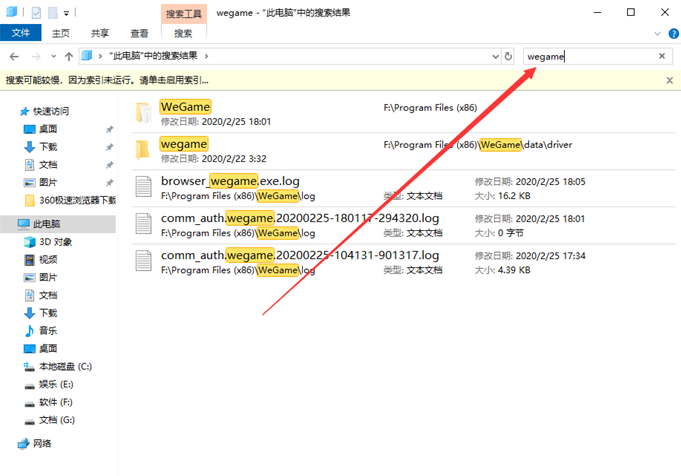
Task: Open 软件 (F:) drive
Action: coord(55,402)
